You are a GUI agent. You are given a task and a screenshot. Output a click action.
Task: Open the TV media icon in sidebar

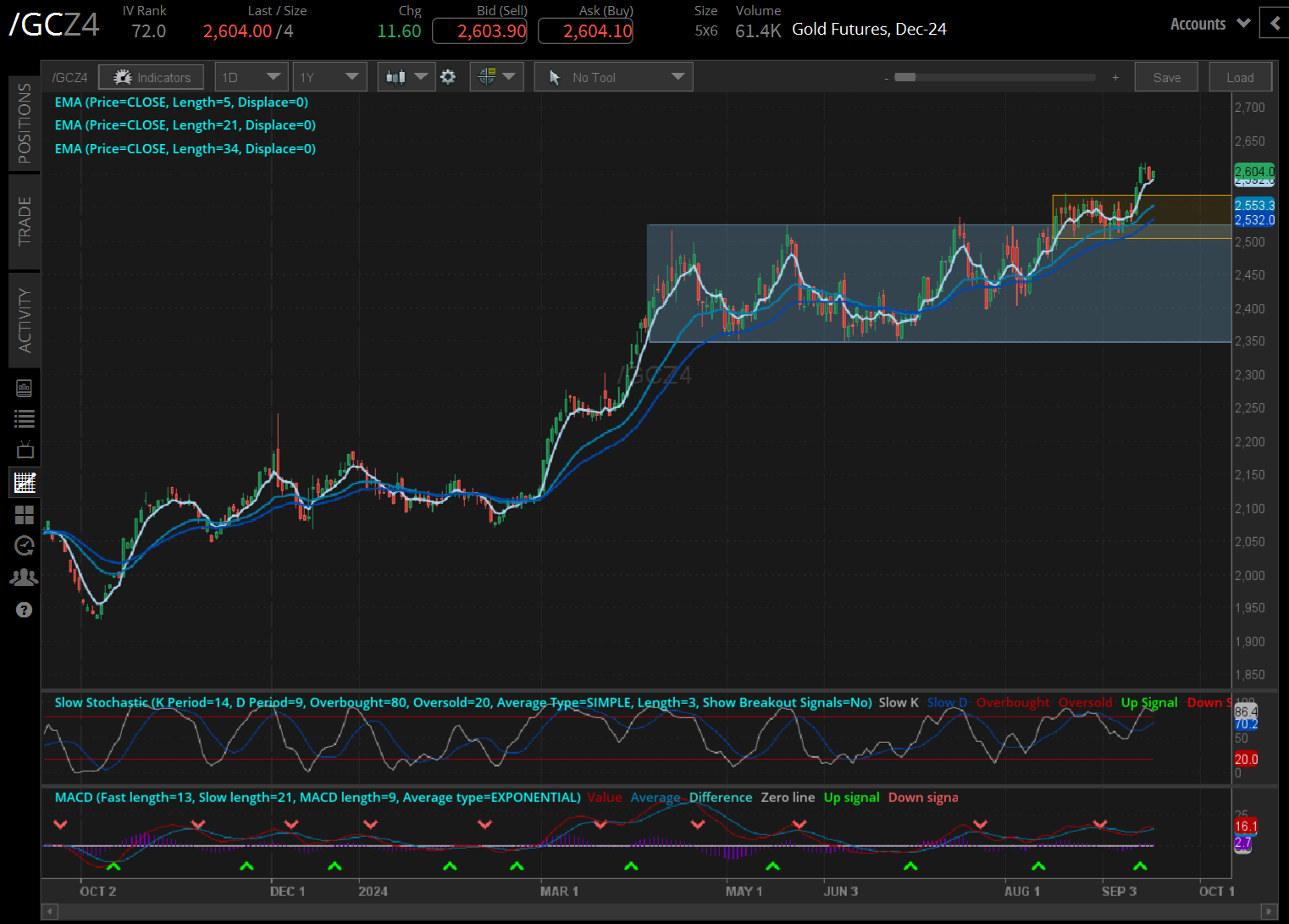tap(24, 450)
